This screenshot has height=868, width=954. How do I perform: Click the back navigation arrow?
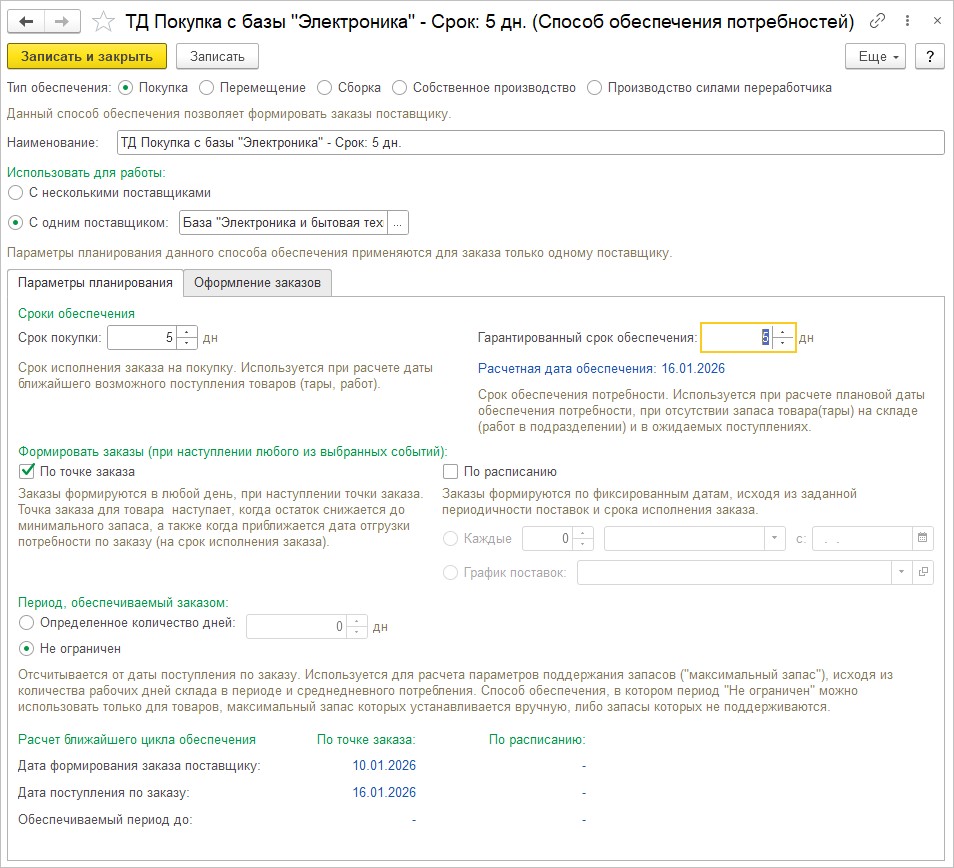(x=27, y=21)
